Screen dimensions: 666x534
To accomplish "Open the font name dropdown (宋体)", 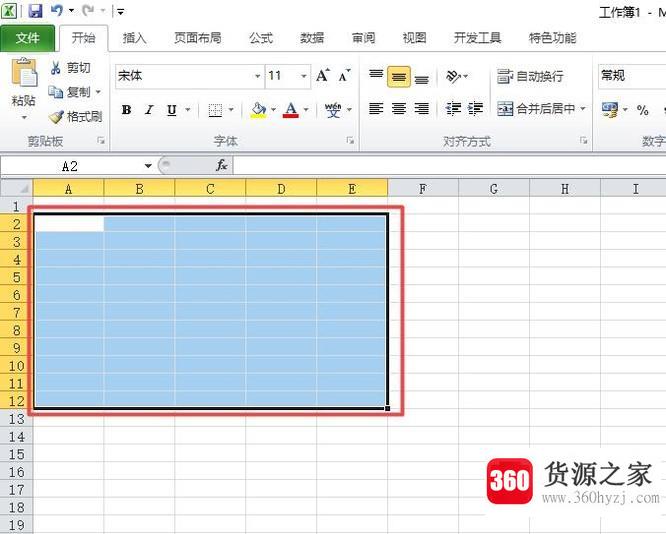I will point(257,76).
